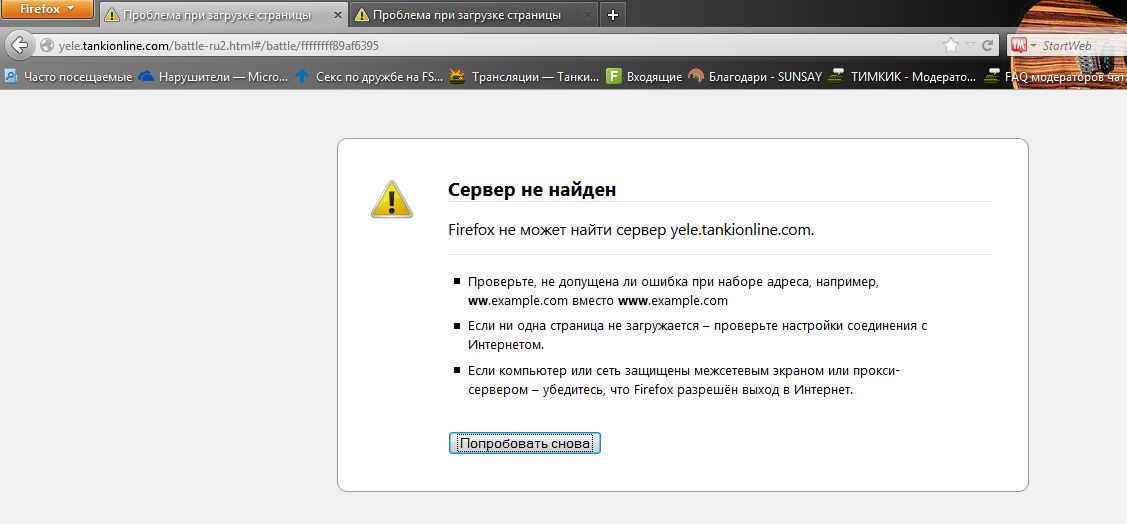This screenshot has height=524, width=1127.
Task: Click the text 'Firefox не может найти сервер yele.tankionline.com.'
Action: 631,231
